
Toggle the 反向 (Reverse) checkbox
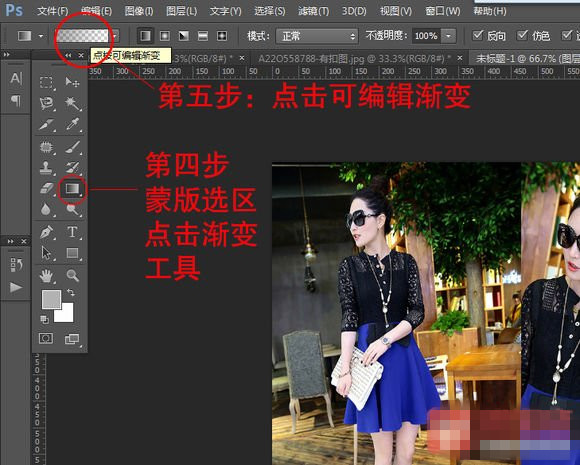[x=478, y=35]
